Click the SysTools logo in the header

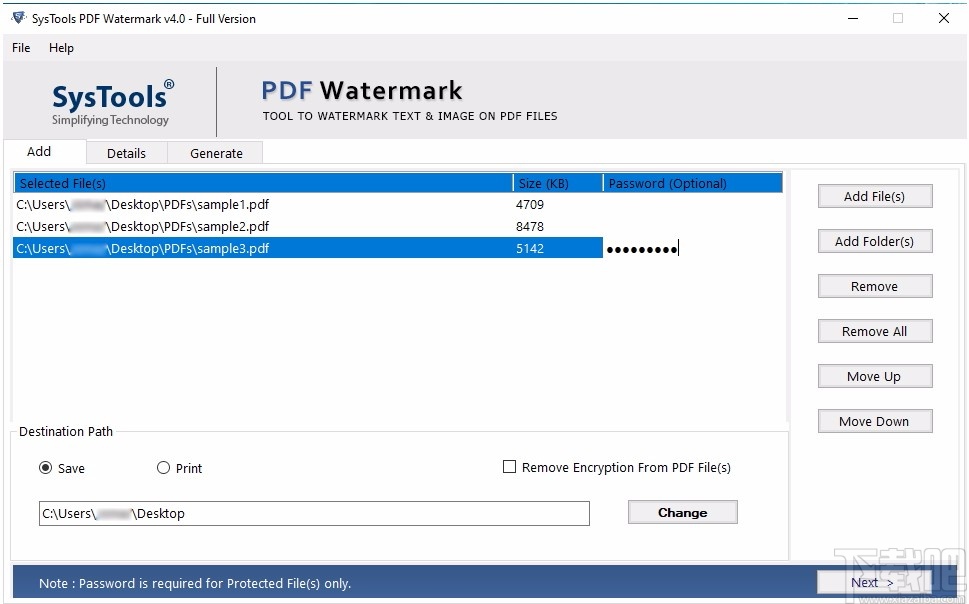(x=110, y=100)
